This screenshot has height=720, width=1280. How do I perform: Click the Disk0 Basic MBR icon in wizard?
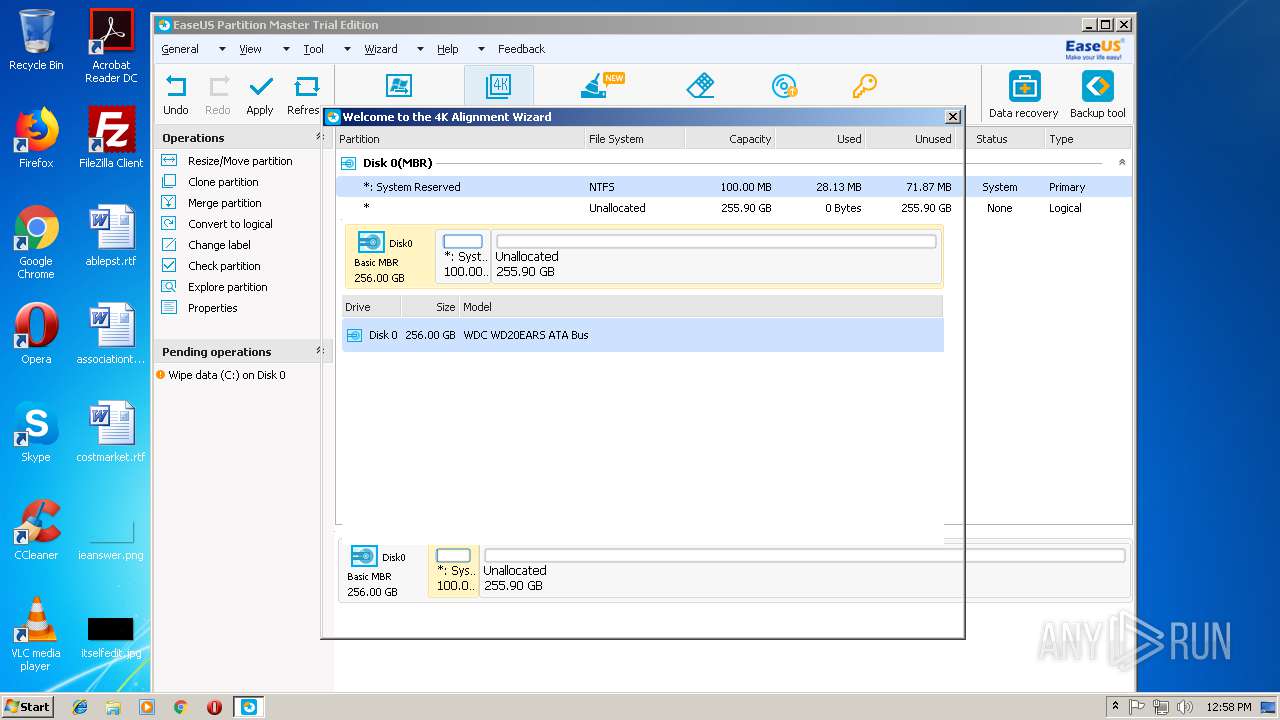(x=371, y=243)
